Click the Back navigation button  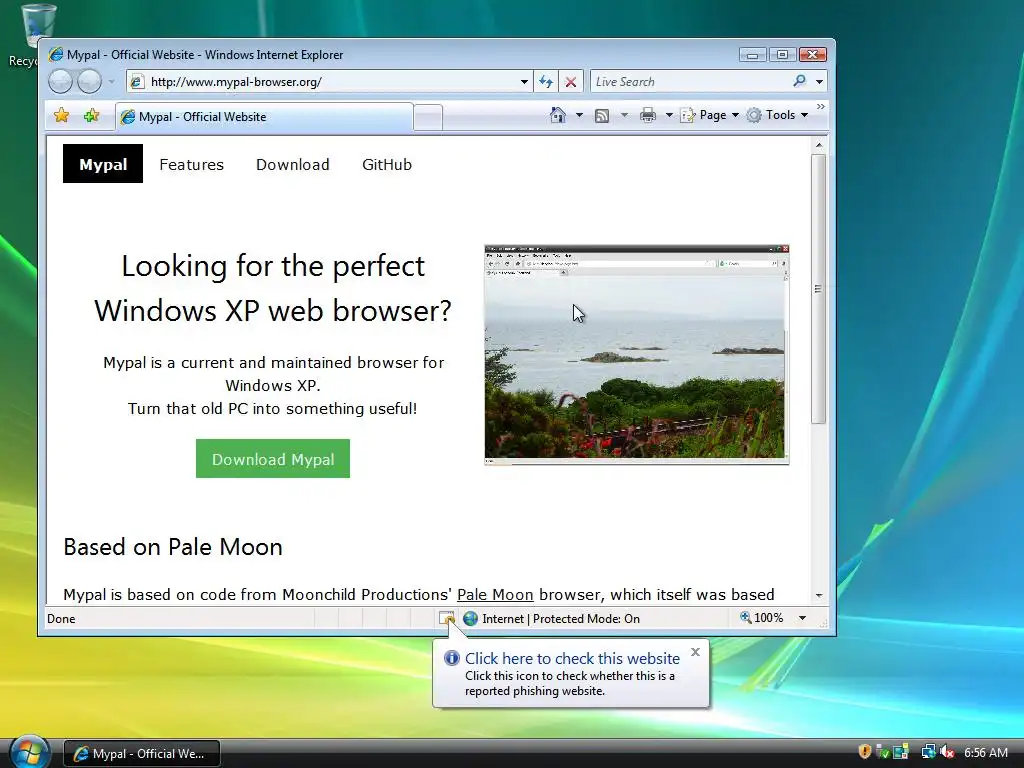pyautogui.click(x=60, y=82)
